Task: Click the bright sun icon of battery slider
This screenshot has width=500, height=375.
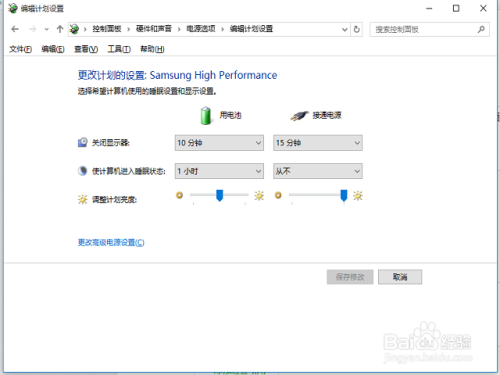Action: 259,195
